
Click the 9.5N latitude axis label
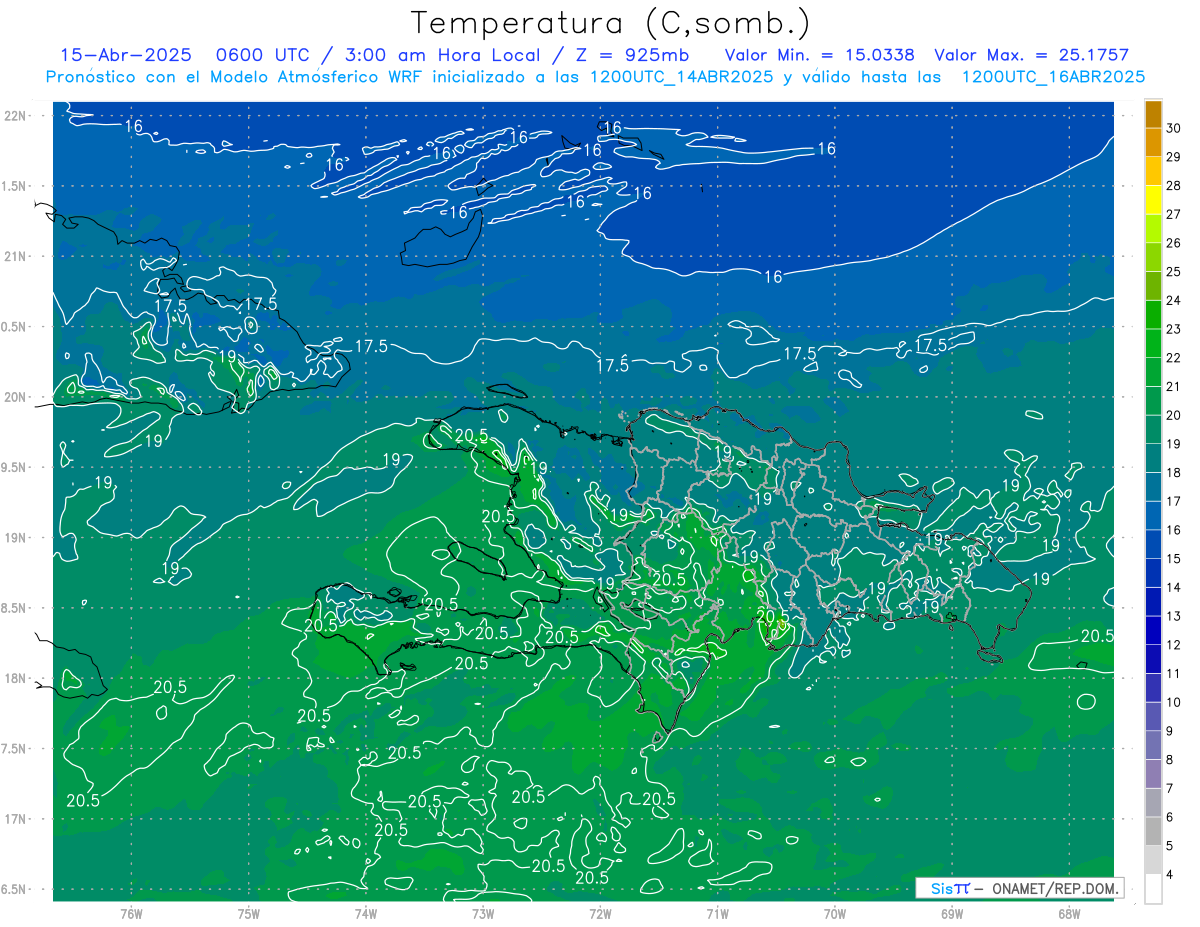tap(15, 467)
